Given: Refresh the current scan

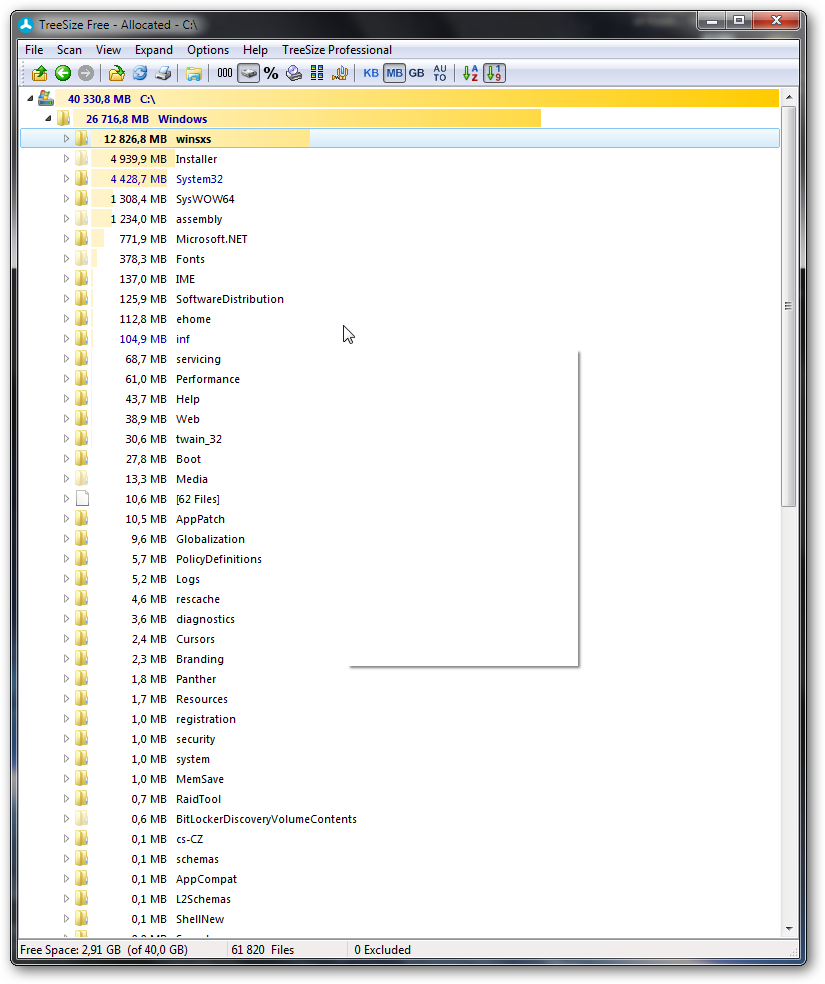Looking at the screenshot, I should coord(140,73).
